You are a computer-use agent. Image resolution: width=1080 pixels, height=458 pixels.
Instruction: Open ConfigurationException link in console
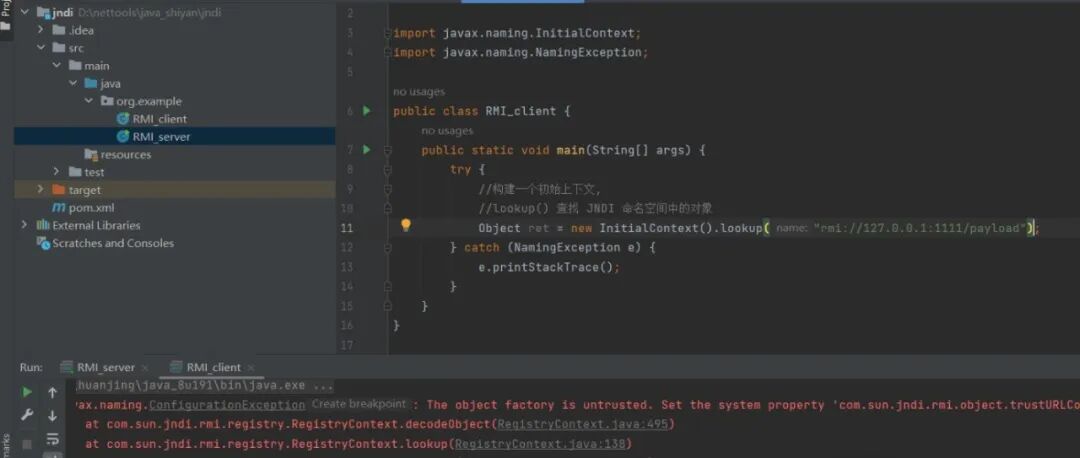[x=227, y=405]
